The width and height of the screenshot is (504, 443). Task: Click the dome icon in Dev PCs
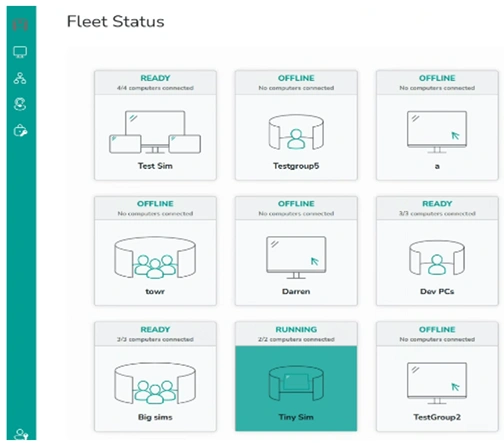(437, 258)
